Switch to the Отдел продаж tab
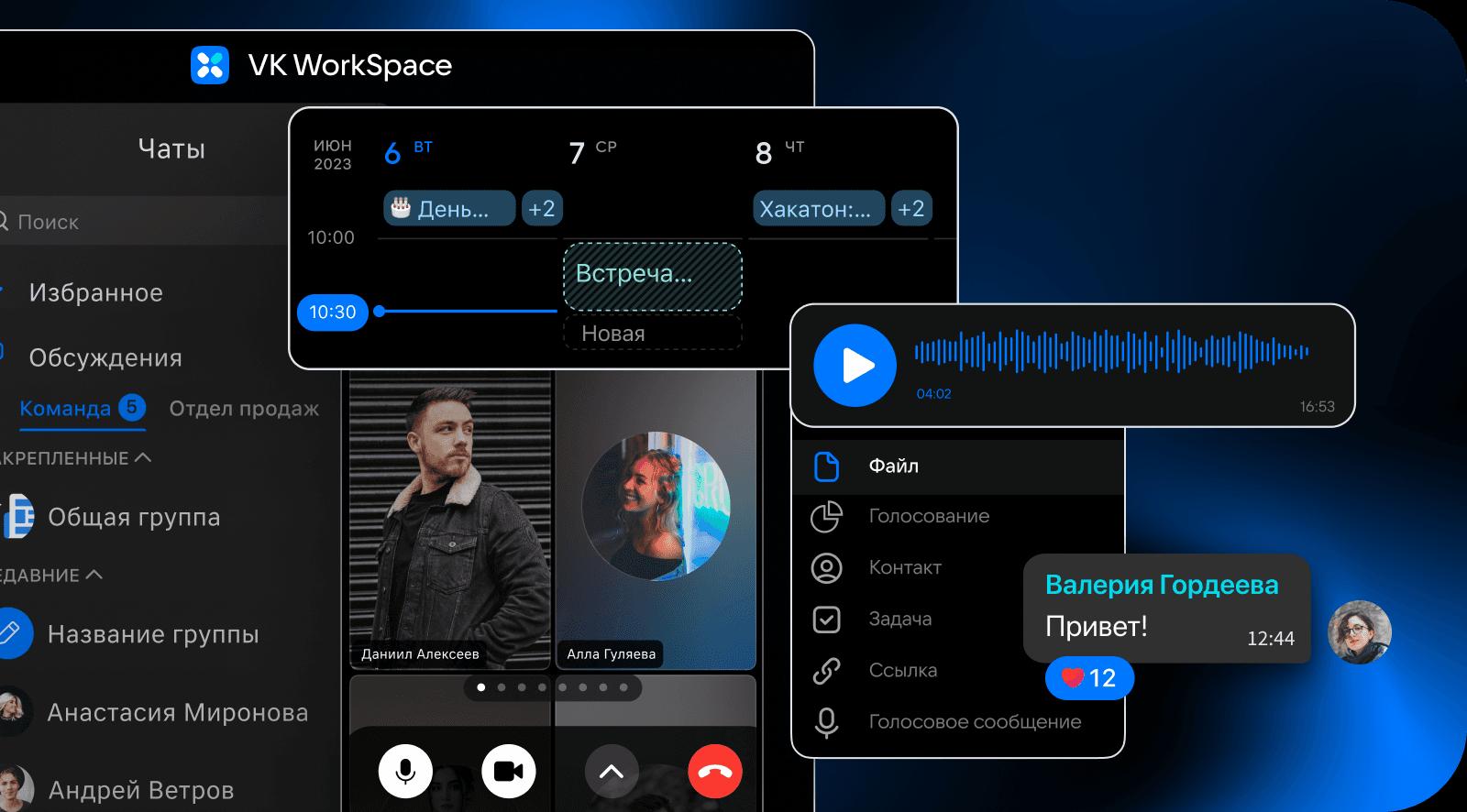 (244, 409)
